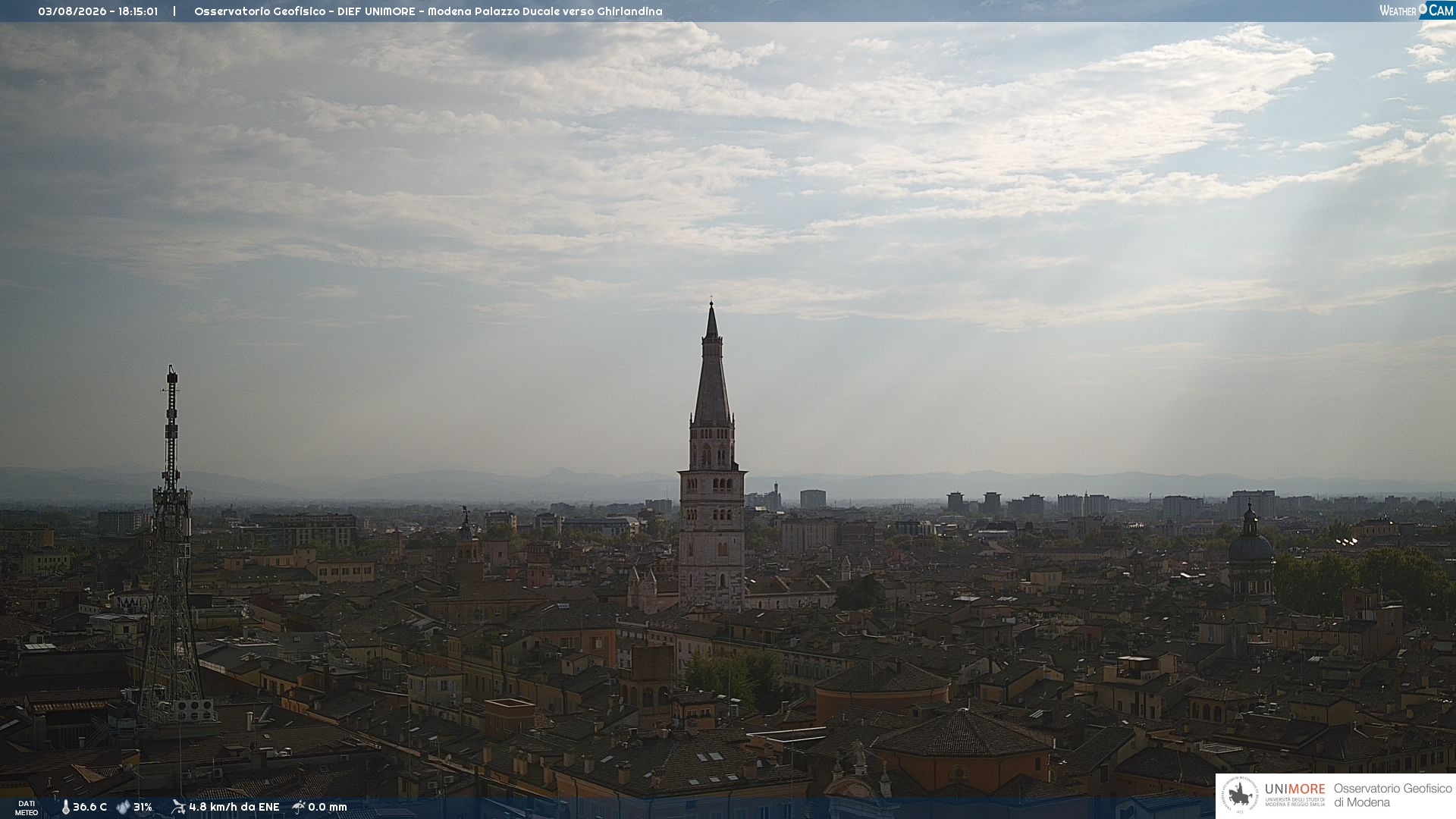Image resolution: width=1456 pixels, height=819 pixels.
Task: Click the rain umbrella icon
Action: 299,807
